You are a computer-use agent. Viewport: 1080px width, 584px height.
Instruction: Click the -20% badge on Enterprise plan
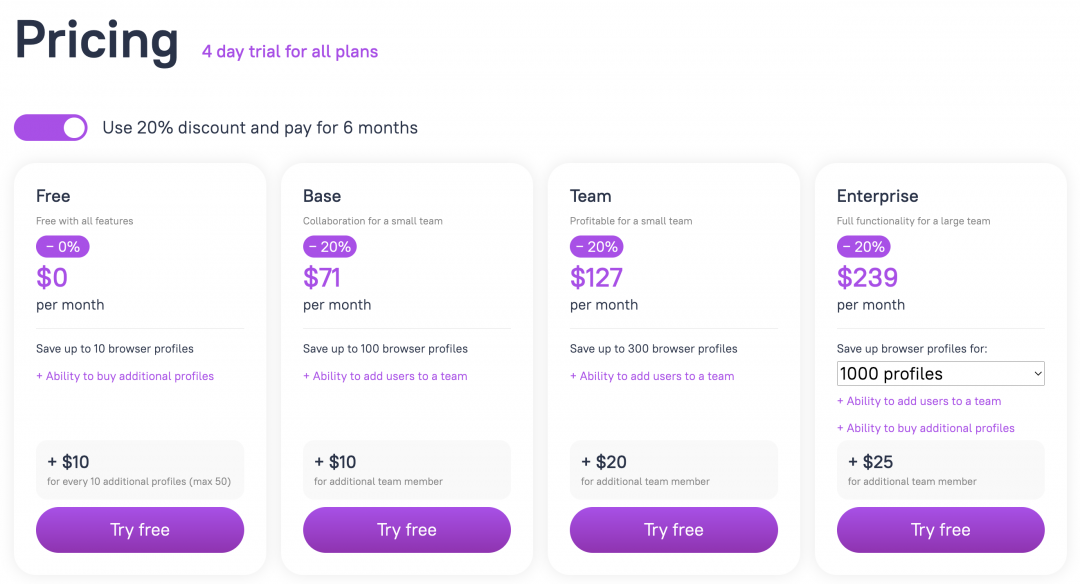tap(864, 246)
